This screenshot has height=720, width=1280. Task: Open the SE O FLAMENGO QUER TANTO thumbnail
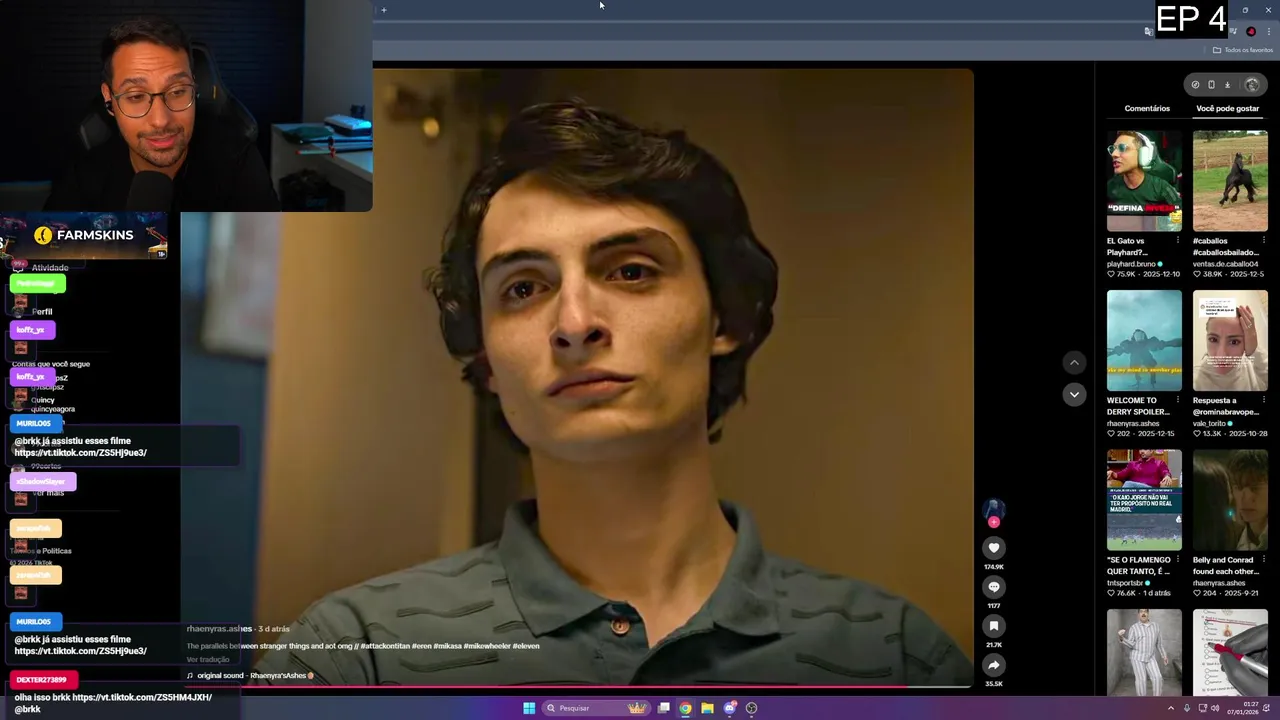(1144, 500)
